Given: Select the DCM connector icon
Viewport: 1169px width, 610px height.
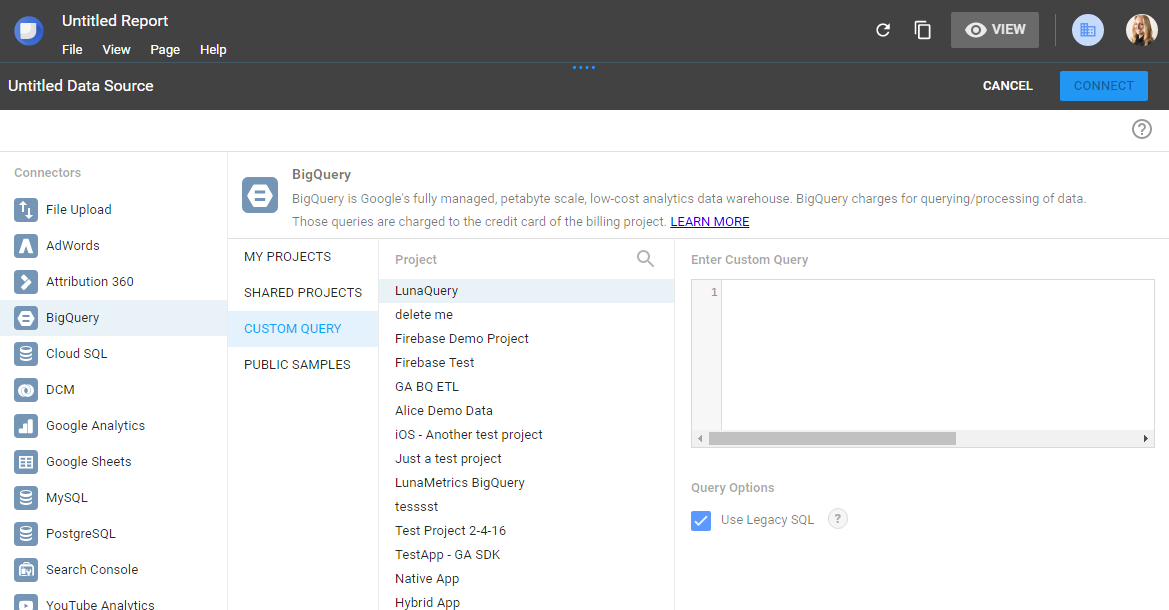Looking at the screenshot, I should pos(26,389).
